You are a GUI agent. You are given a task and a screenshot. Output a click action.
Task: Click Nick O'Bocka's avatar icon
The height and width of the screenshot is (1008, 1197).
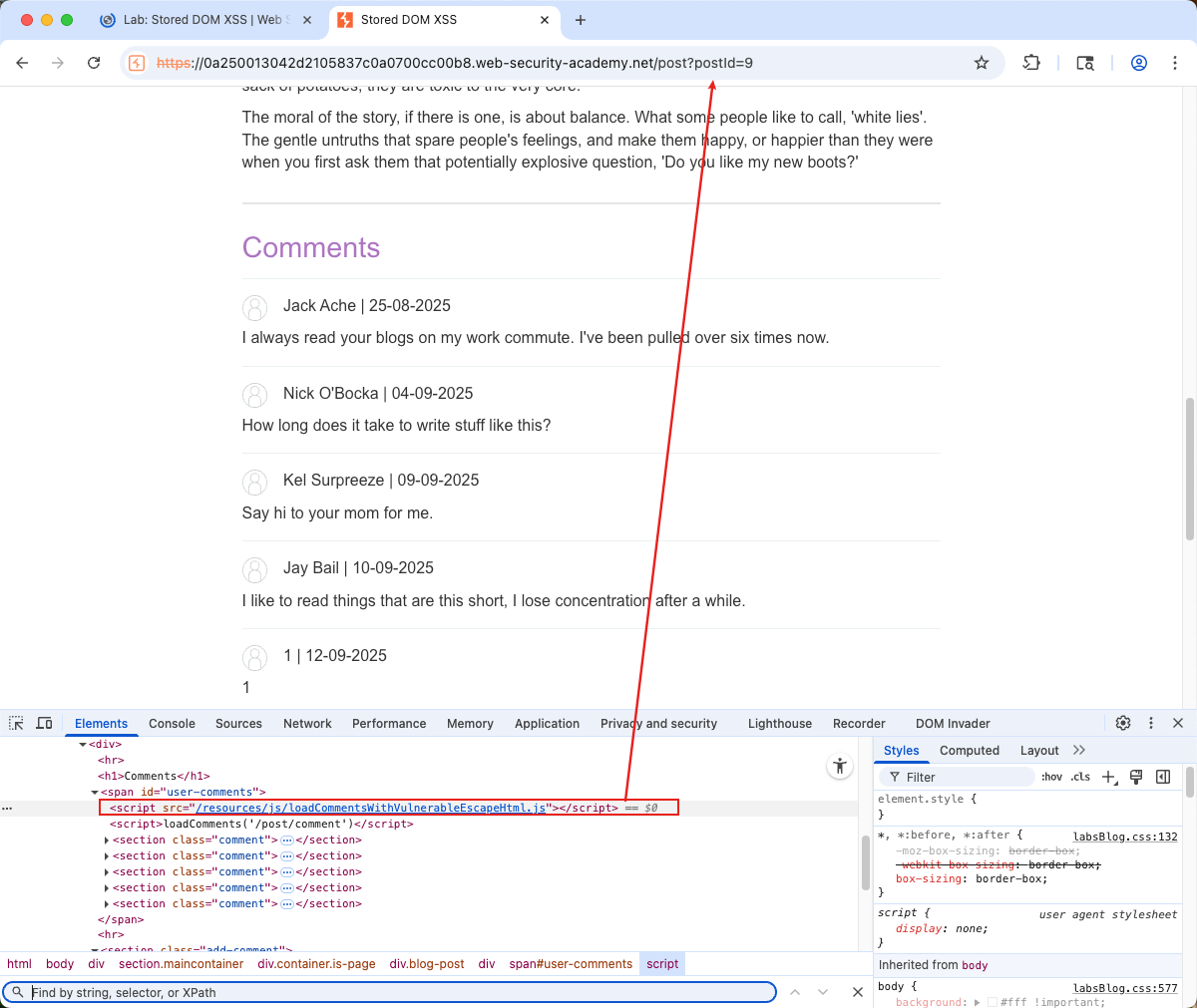255,395
